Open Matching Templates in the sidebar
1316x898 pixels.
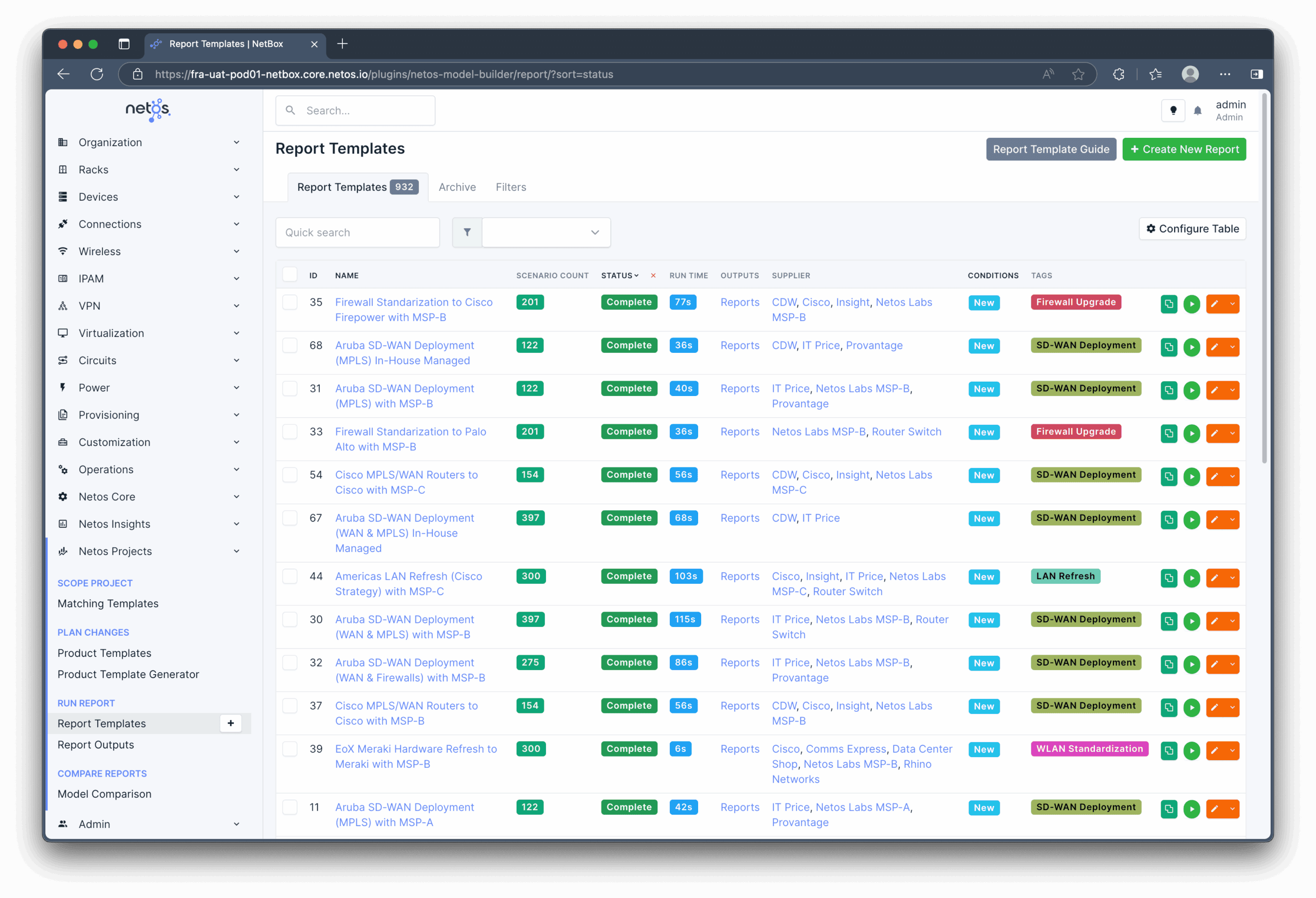(x=107, y=603)
